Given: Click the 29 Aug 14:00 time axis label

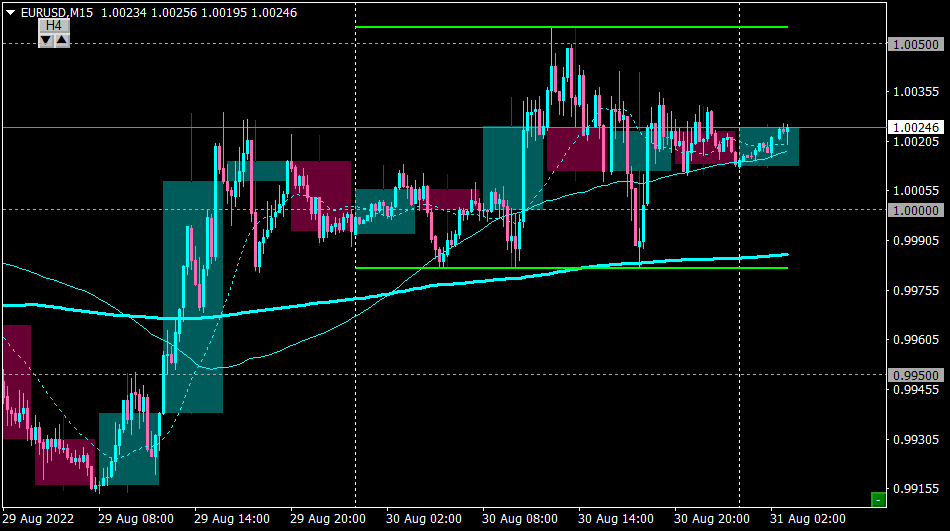Looking at the screenshot, I should 232,519.
